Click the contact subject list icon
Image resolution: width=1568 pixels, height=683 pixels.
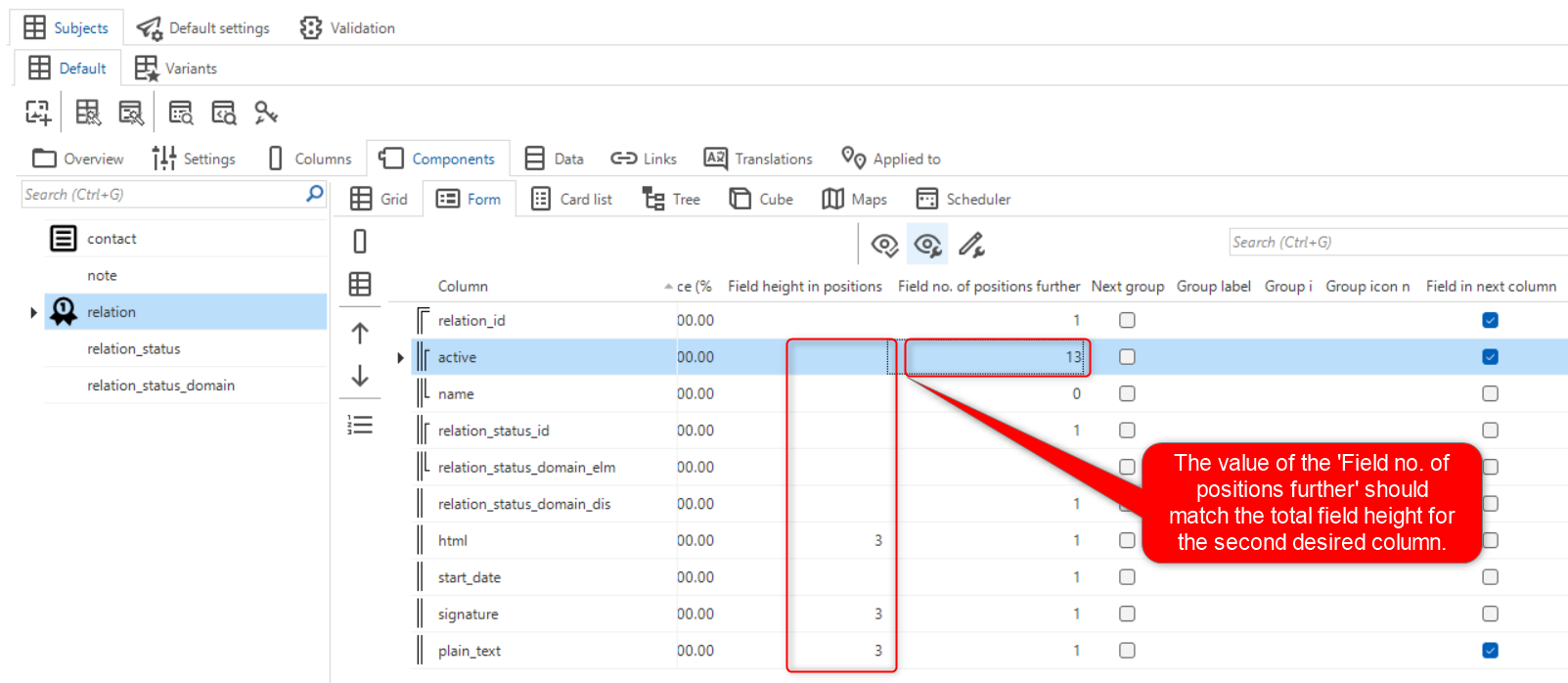click(64, 238)
